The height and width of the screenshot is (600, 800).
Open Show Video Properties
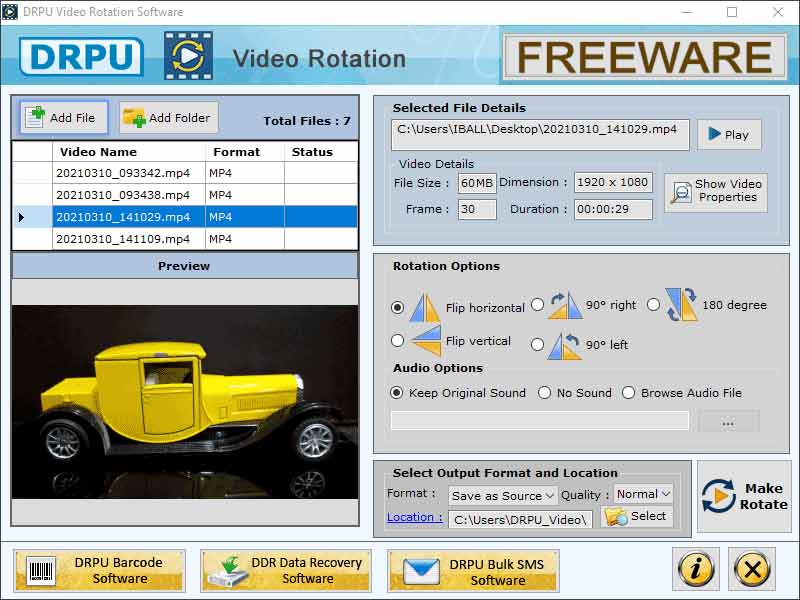point(715,193)
